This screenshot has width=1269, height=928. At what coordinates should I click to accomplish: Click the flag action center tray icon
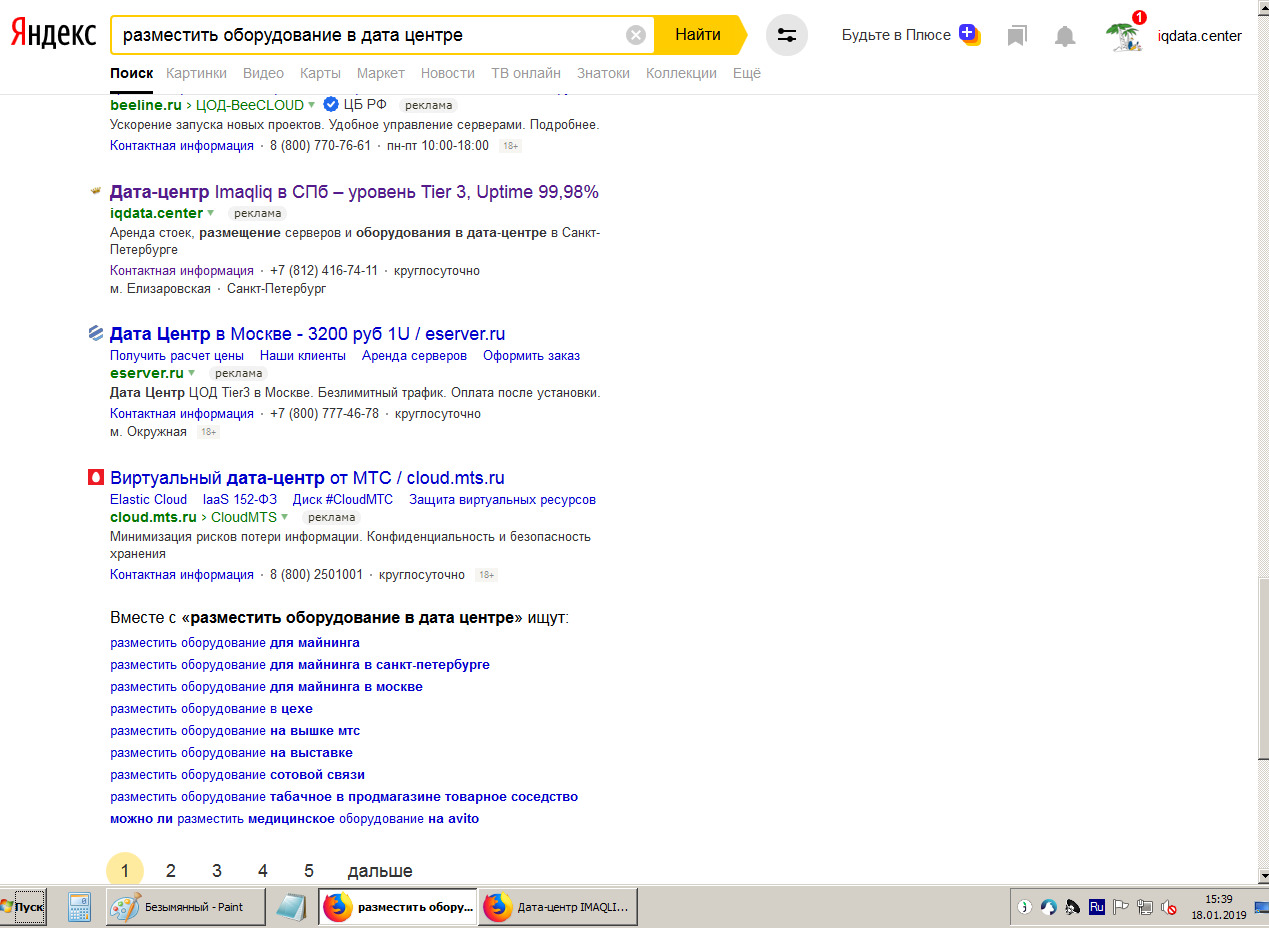(x=1121, y=908)
